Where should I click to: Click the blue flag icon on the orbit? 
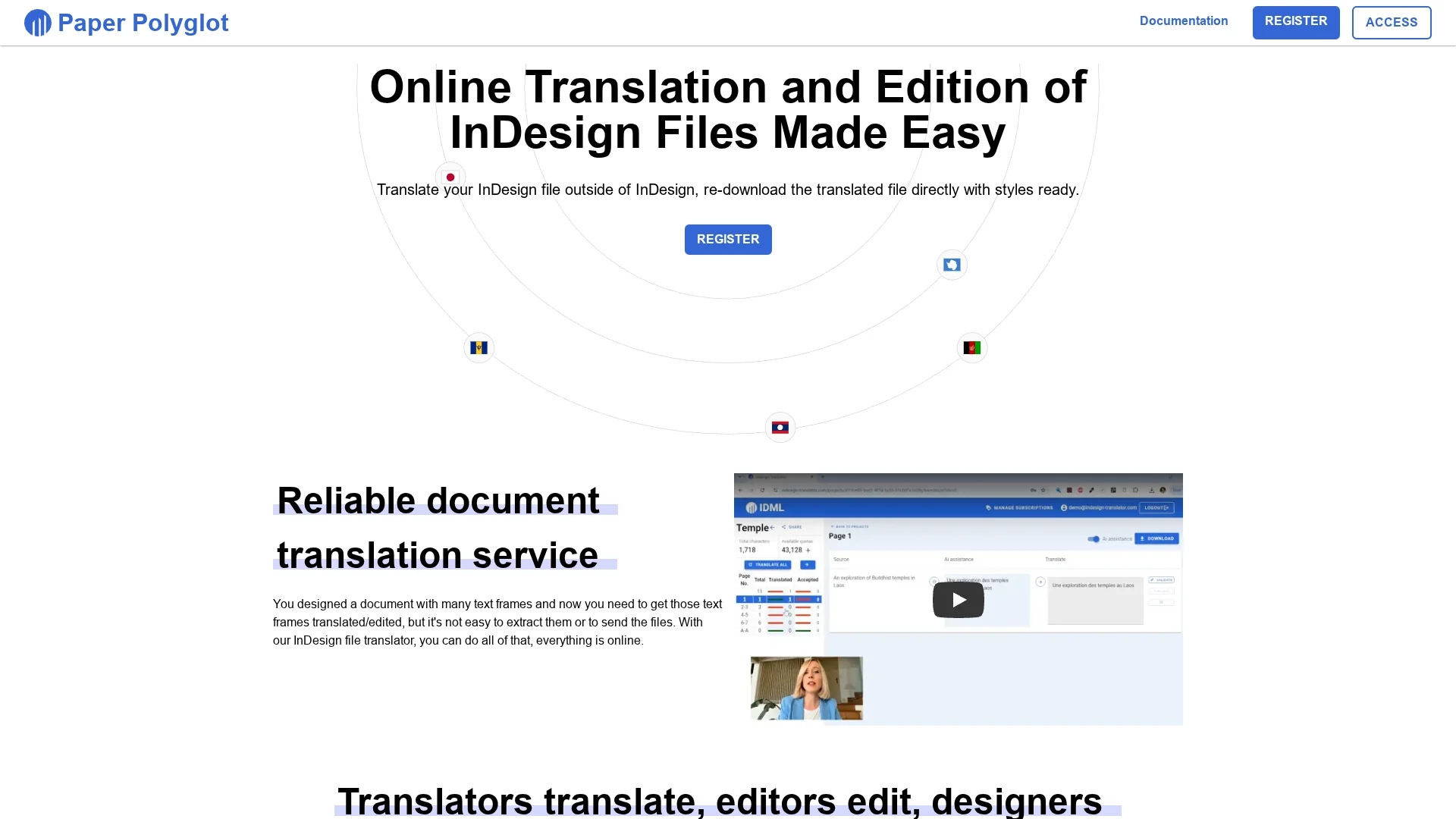[x=952, y=265]
